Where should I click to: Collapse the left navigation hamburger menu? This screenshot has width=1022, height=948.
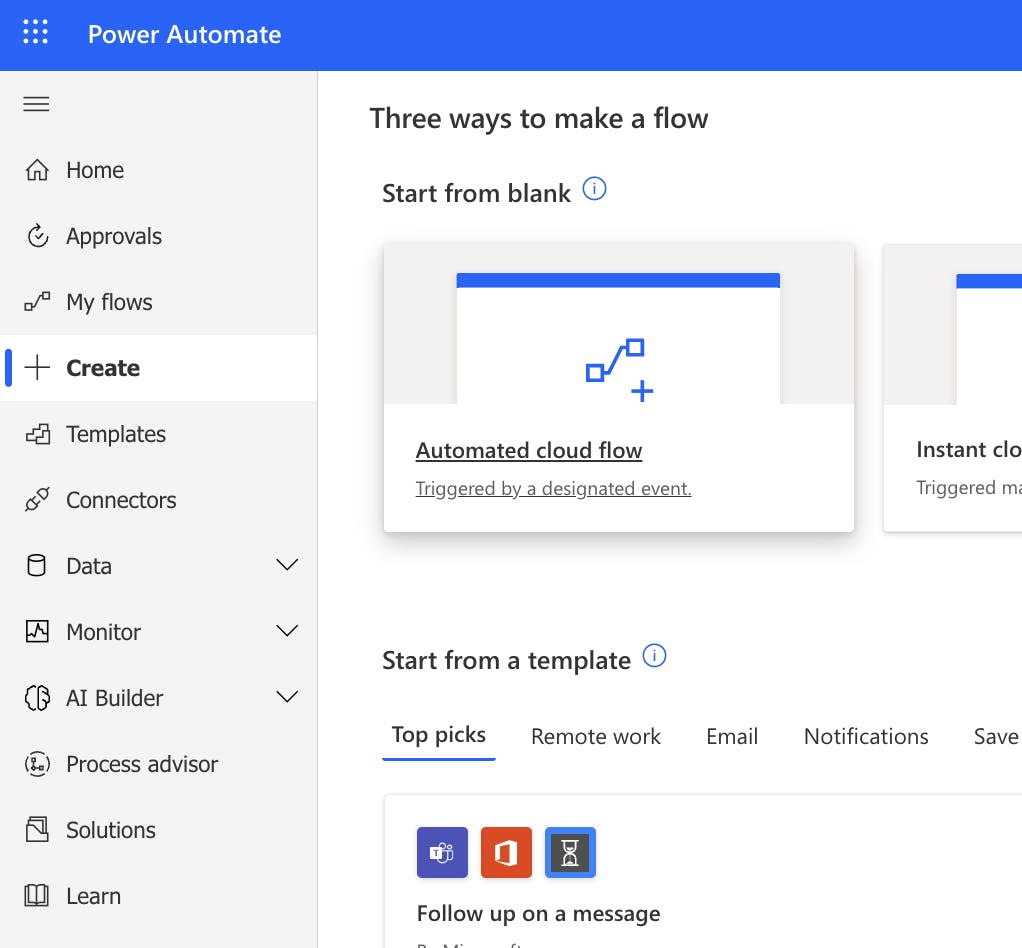(36, 104)
